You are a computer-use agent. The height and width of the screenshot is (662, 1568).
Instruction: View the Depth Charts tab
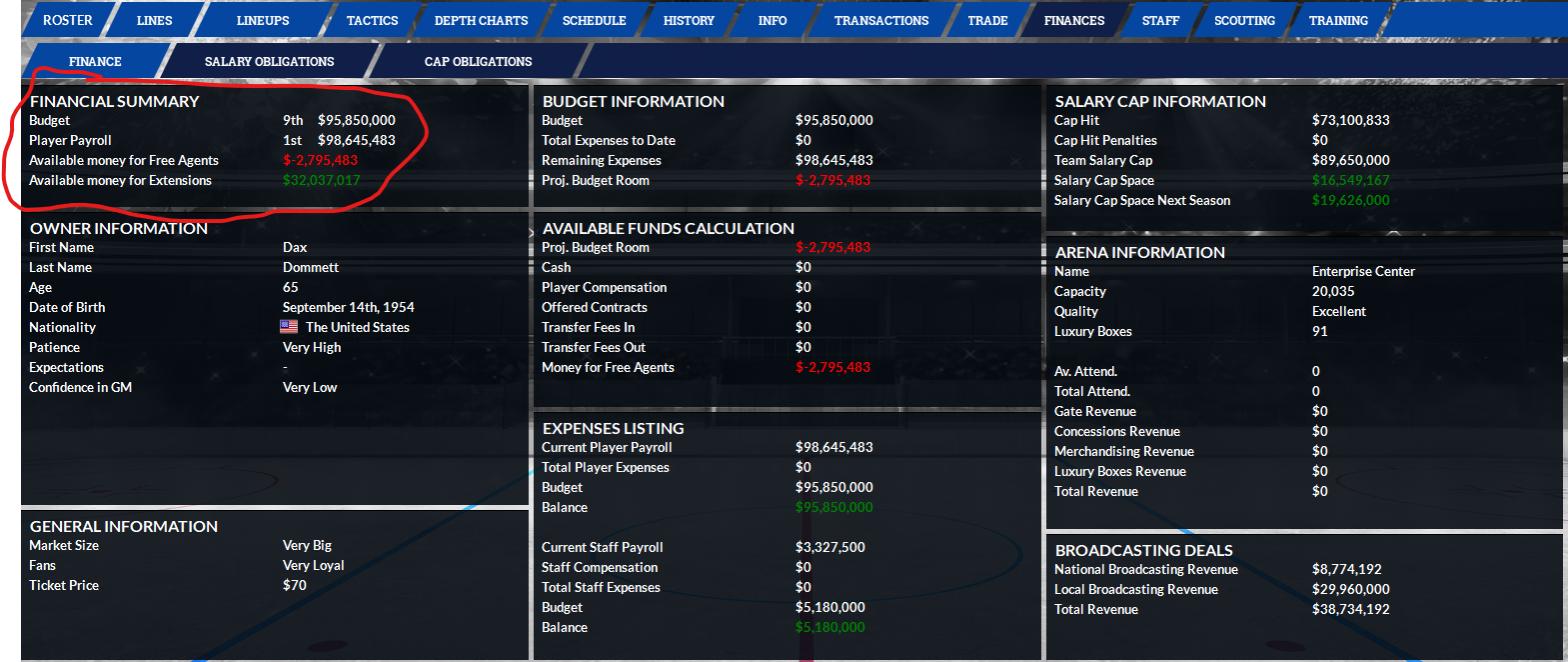480,20
